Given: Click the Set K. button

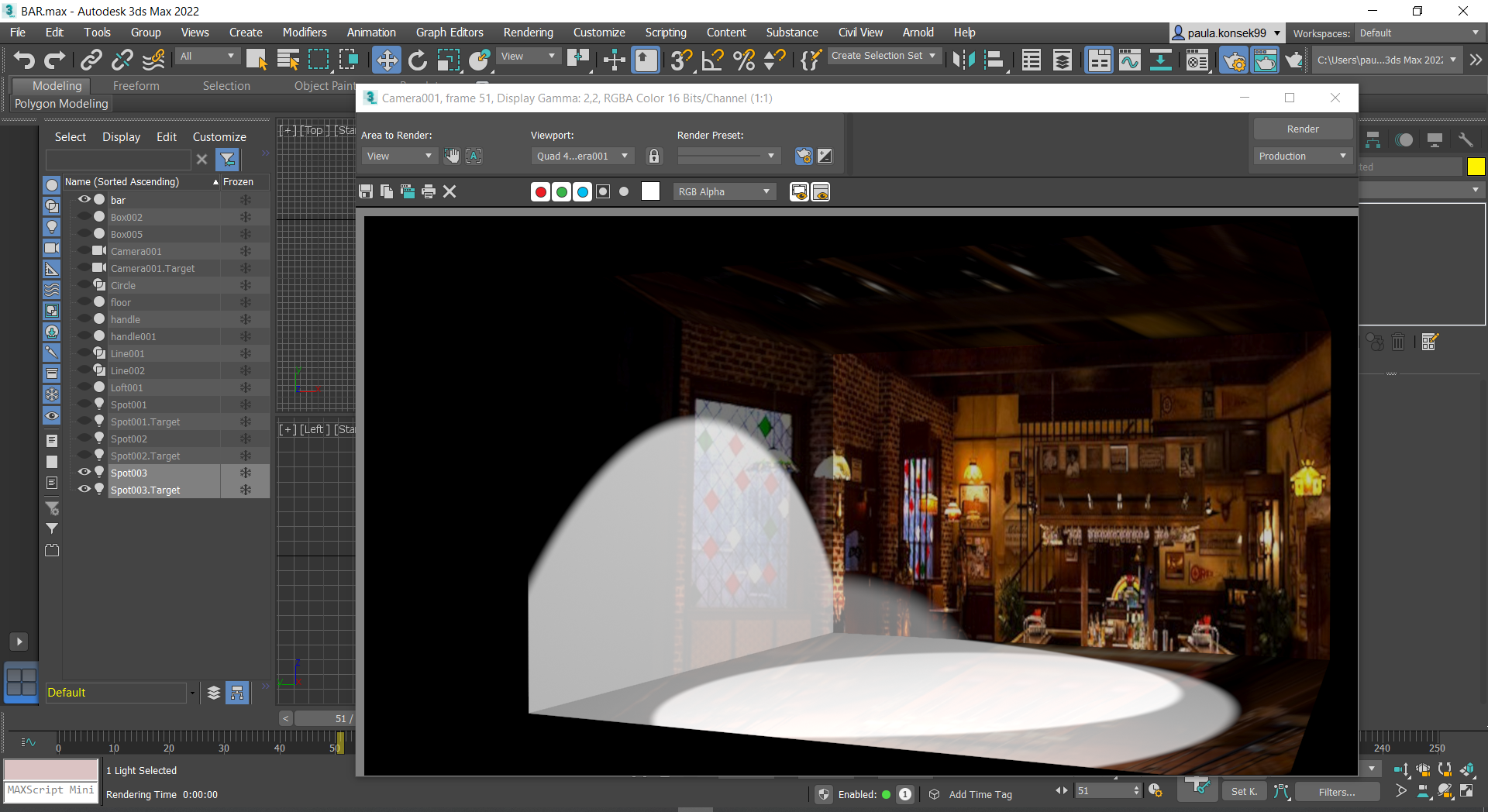Looking at the screenshot, I should pyautogui.click(x=1244, y=791).
